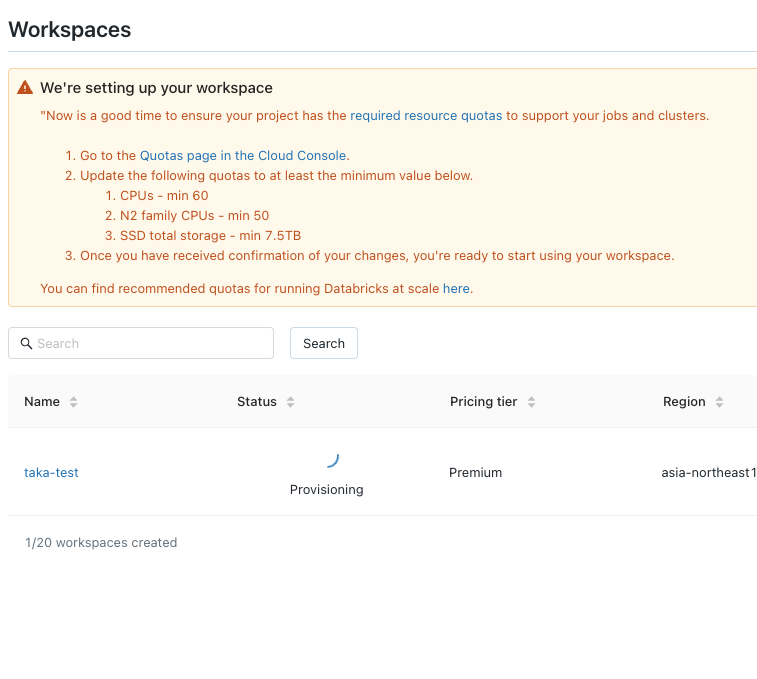Open the required resource quotas link

[x=426, y=115]
